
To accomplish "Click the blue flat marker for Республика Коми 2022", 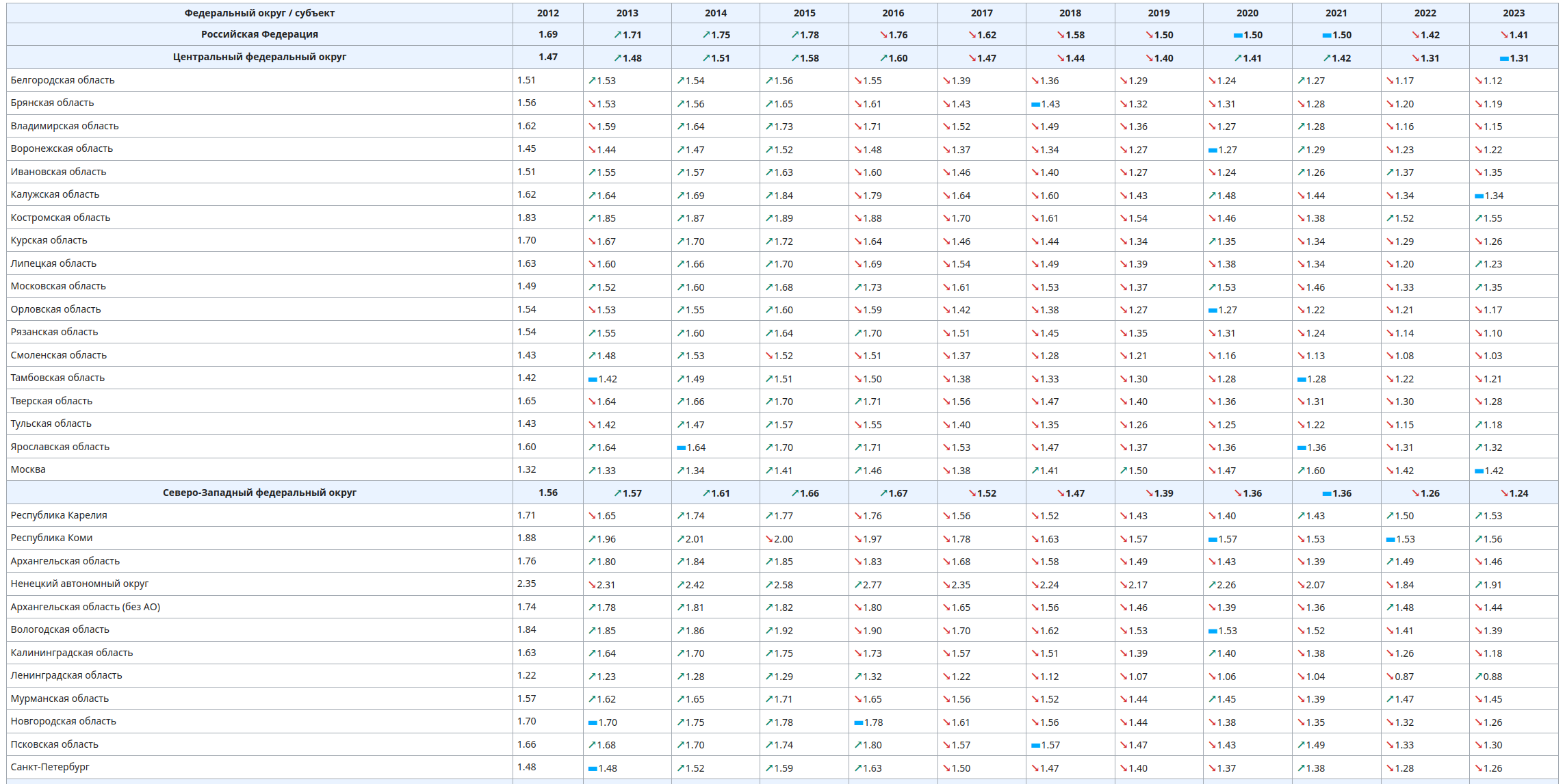I will click(x=1391, y=540).
